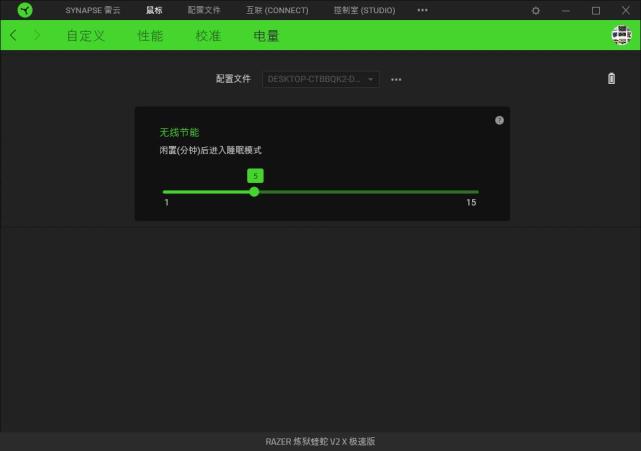Click the battery status icon
The image size is (641, 451).
(611, 78)
